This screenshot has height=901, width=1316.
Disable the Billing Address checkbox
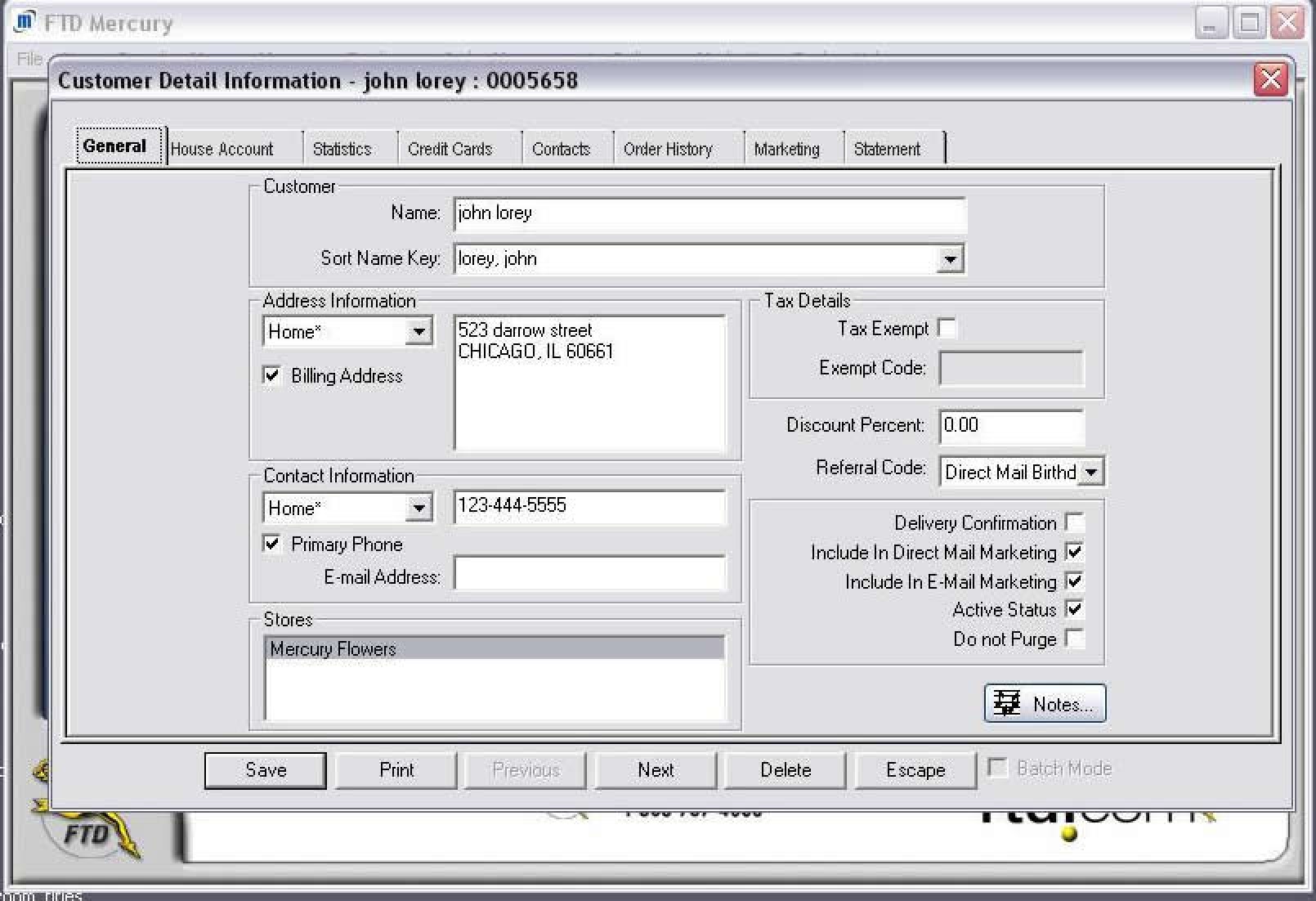271,375
